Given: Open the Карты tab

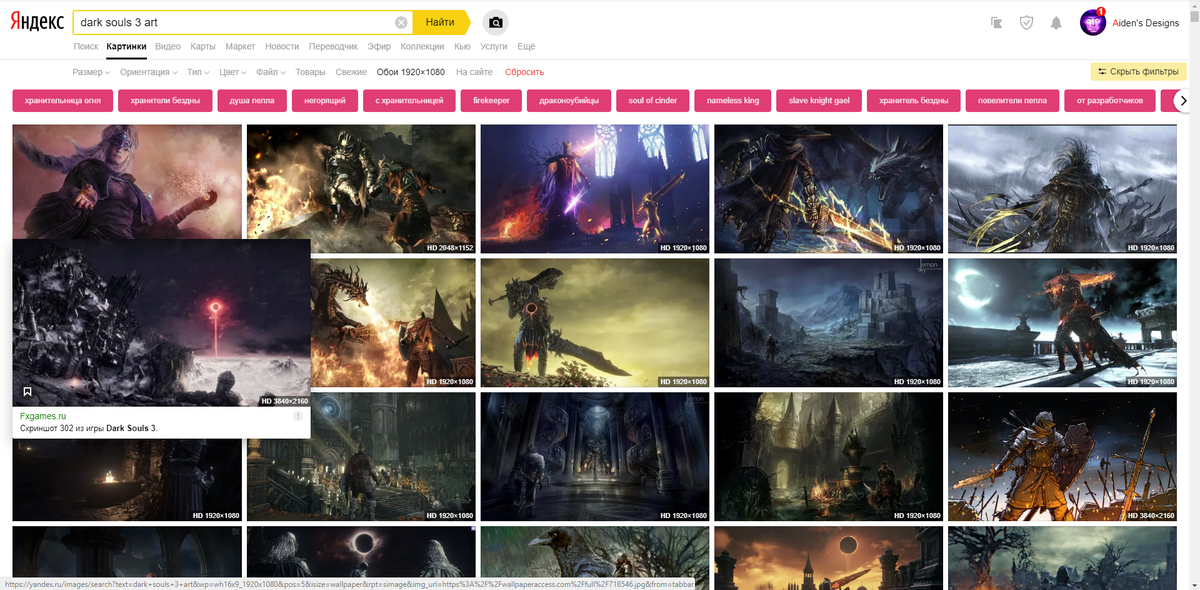Looking at the screenshot, I should (x=203, y=46).
